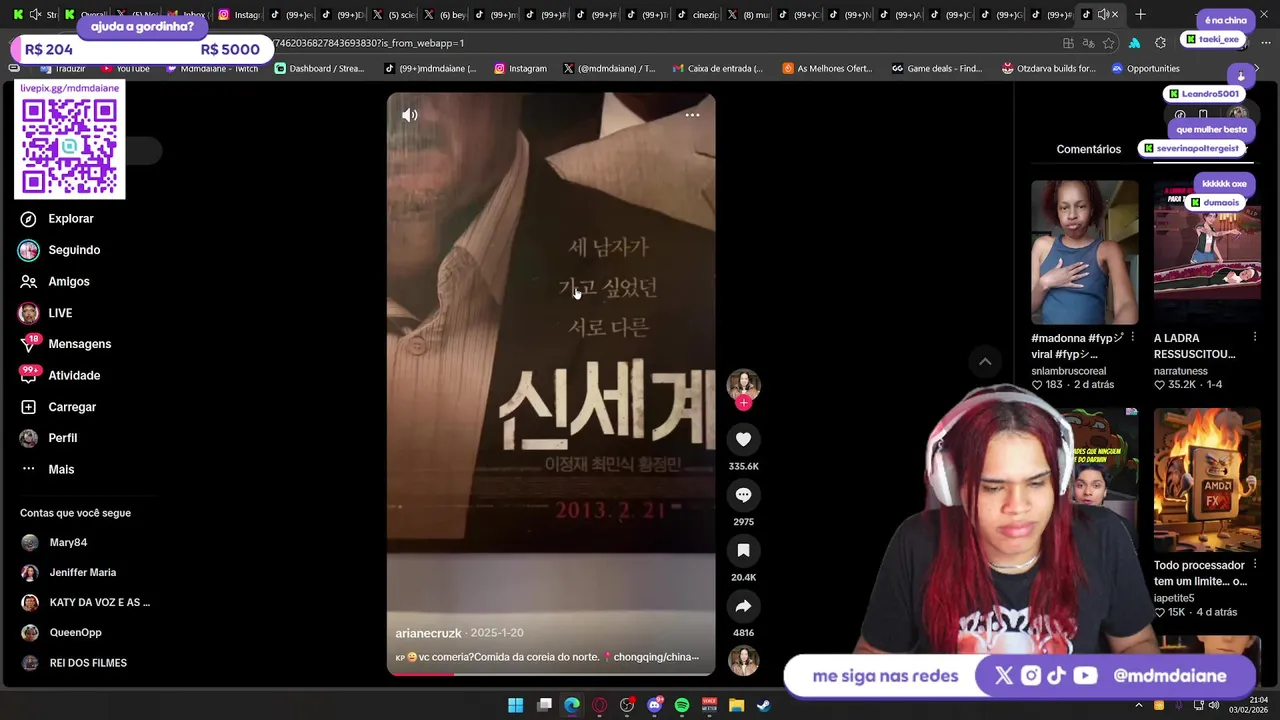Seek using the red video progress bar

pyautogui.click(x=551, y=674)
